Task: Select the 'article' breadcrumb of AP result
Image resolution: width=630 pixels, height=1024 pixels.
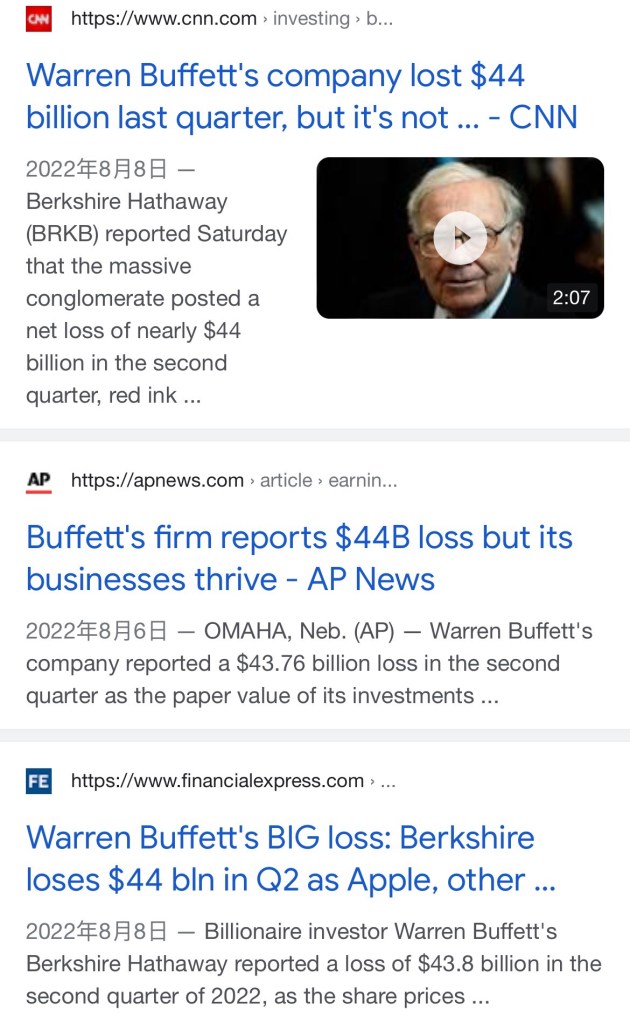Action: click(x=286, y=481)
